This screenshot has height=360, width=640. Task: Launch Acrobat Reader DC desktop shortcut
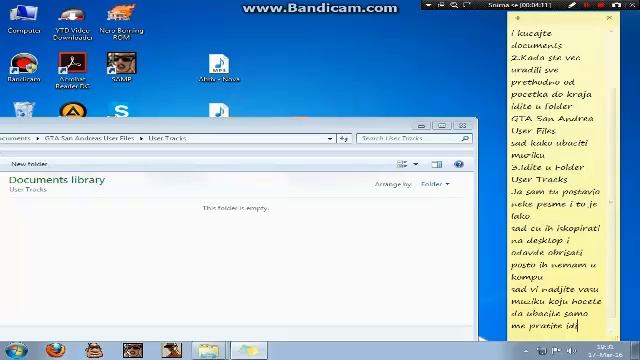pyautogui.click(x=72, y=70)
